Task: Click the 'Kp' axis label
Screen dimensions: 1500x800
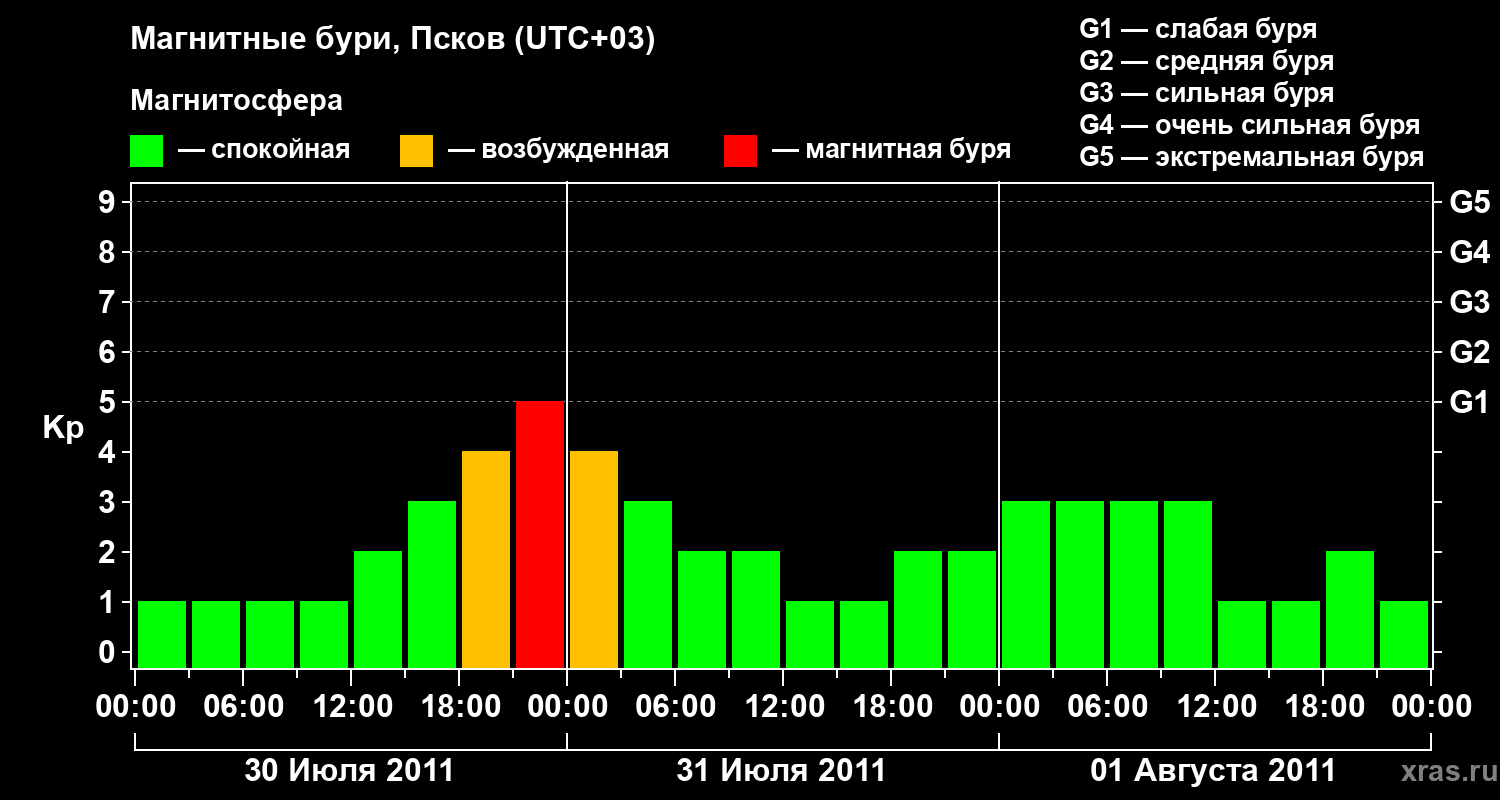Action: click(x=63, y=429)
